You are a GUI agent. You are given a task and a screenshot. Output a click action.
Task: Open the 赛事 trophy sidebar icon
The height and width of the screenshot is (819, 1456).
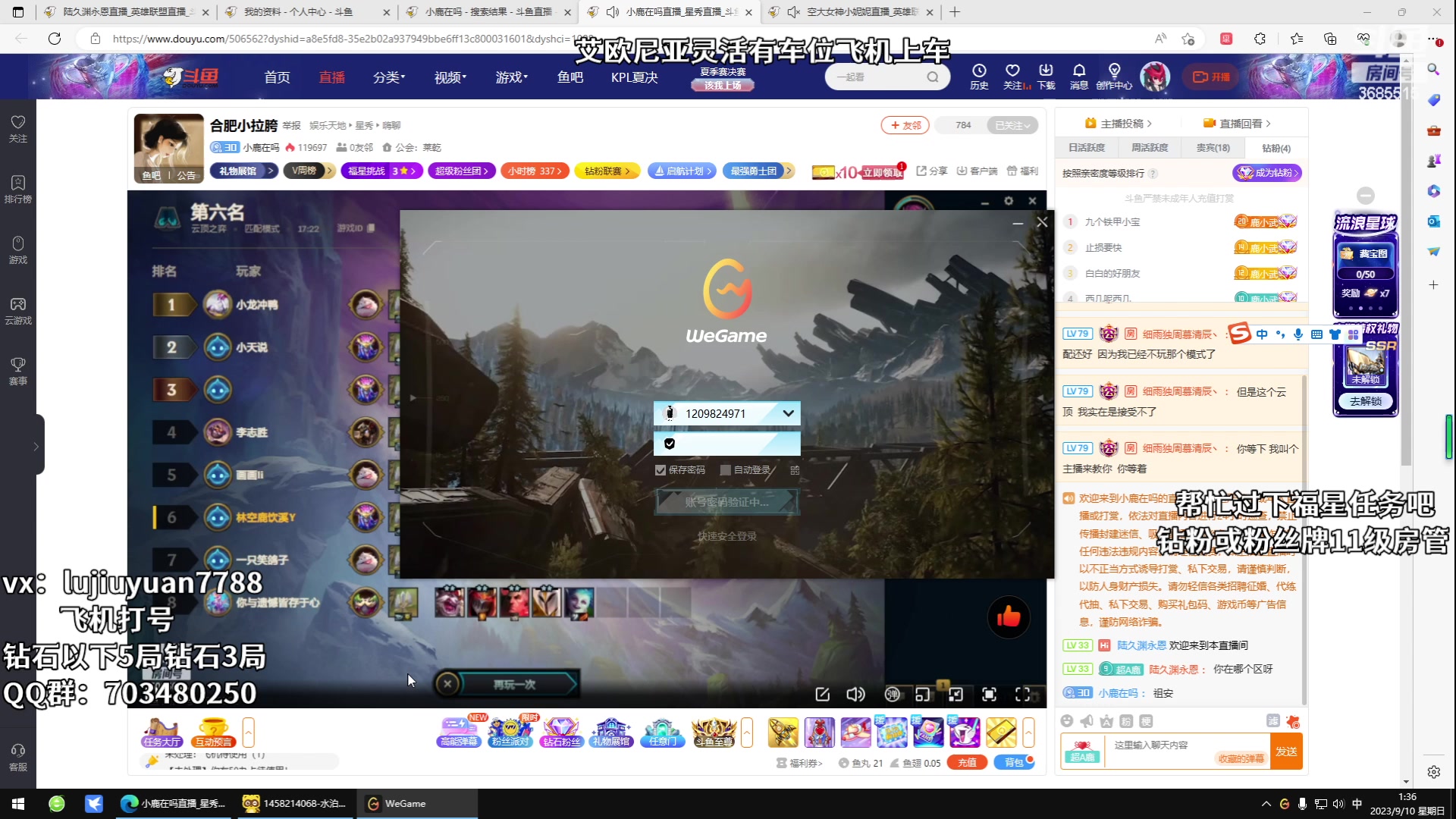tap(18, 372)
